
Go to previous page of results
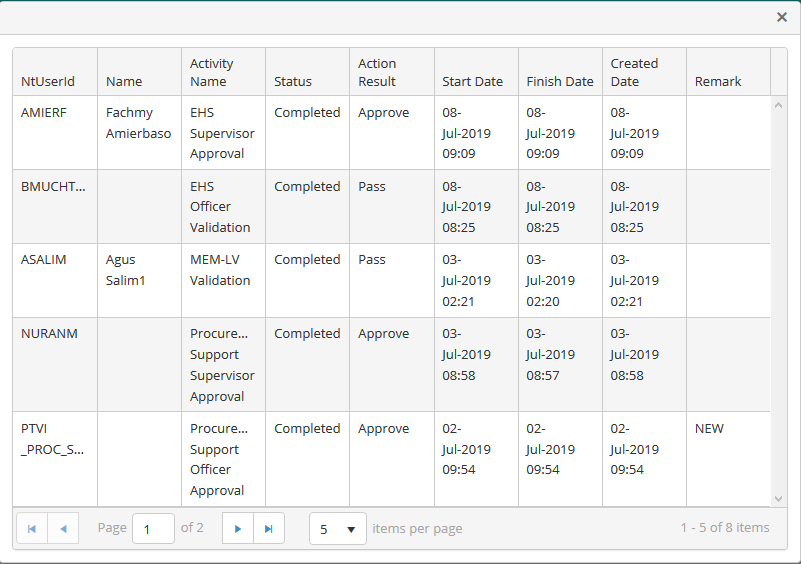tap(63, 528)
